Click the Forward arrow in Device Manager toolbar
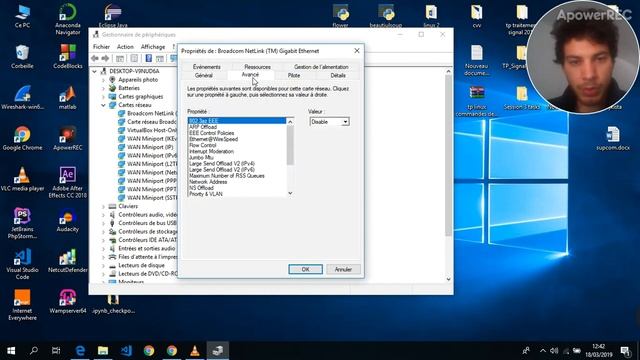640x360 pixels. click(105, 59)
